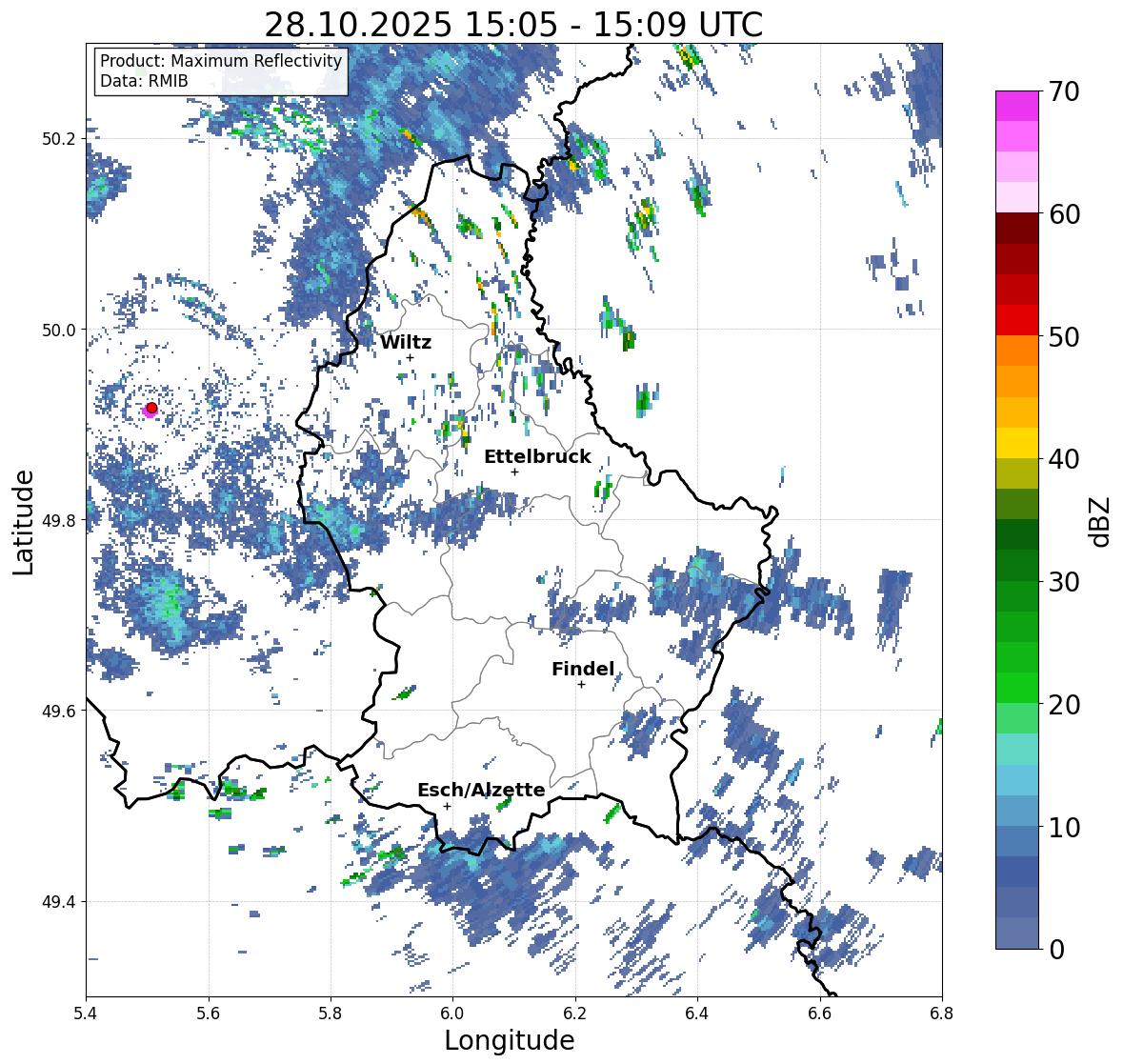The height and width of the screenshot is (1064, 1123).
Task: Click the Latitude axis label
Action: (x=24, y=522)
